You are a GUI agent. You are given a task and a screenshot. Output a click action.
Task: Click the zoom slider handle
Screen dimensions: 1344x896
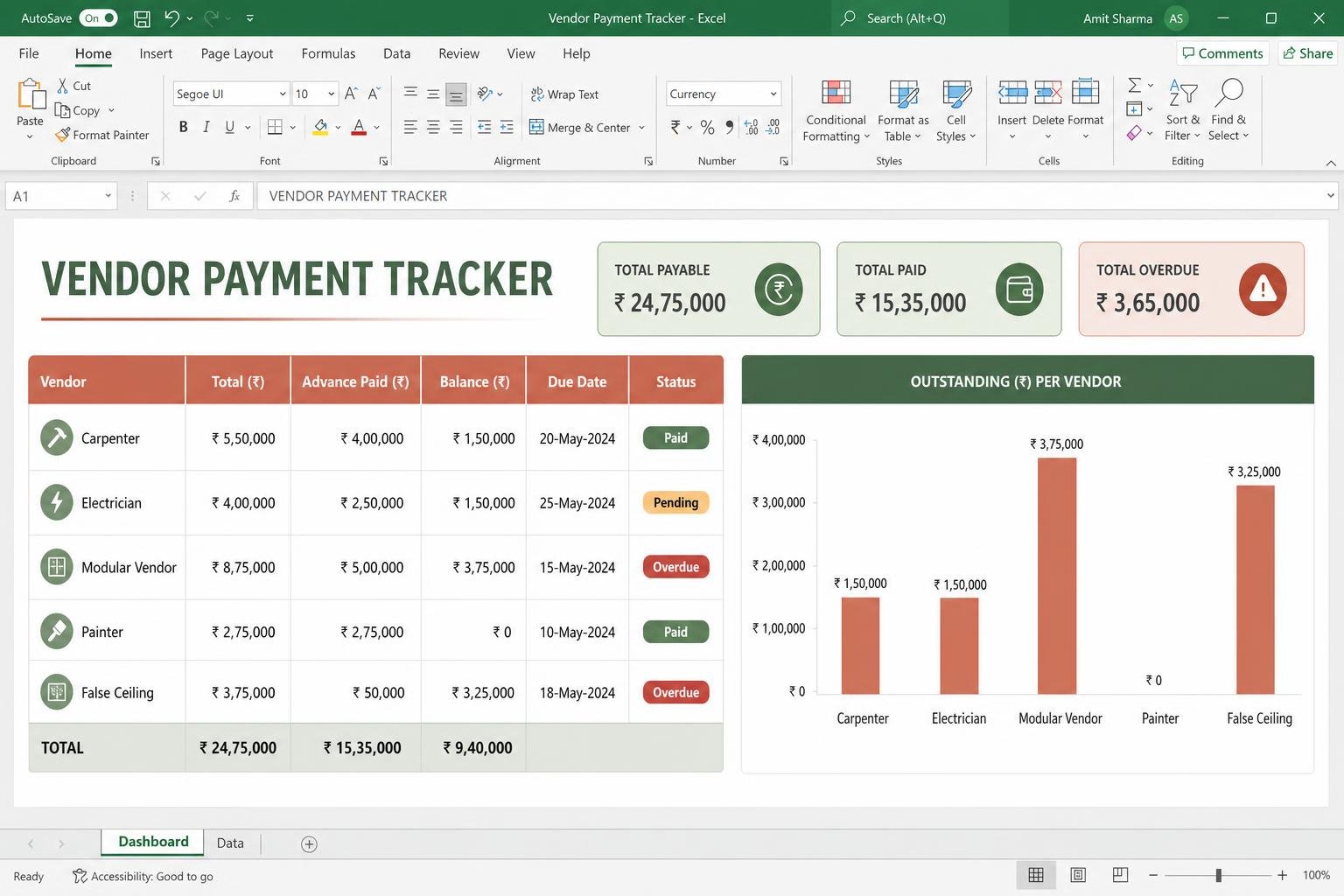(x=1218, y=875)
